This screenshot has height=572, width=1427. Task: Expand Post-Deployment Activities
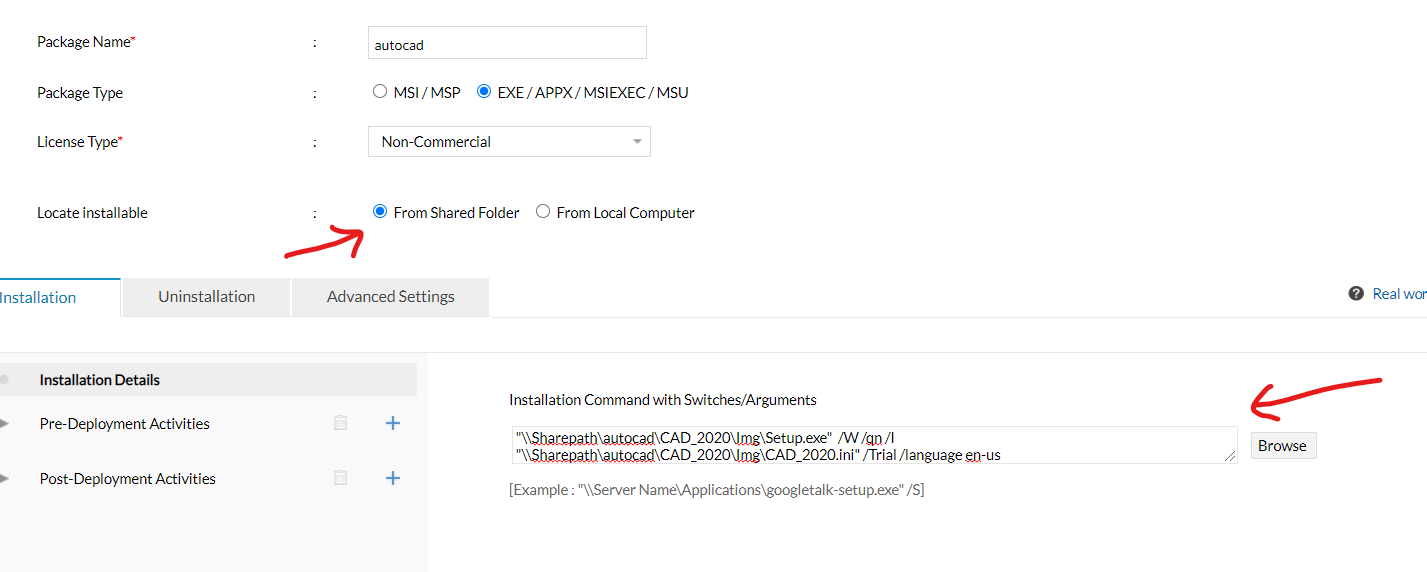(6, 479)
